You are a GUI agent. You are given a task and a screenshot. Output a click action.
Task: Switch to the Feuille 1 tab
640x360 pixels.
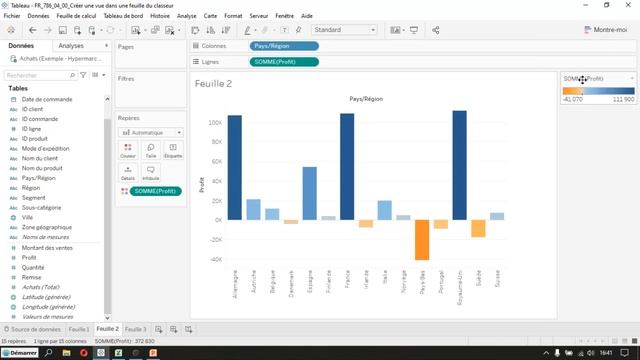[x=78, y=329]
